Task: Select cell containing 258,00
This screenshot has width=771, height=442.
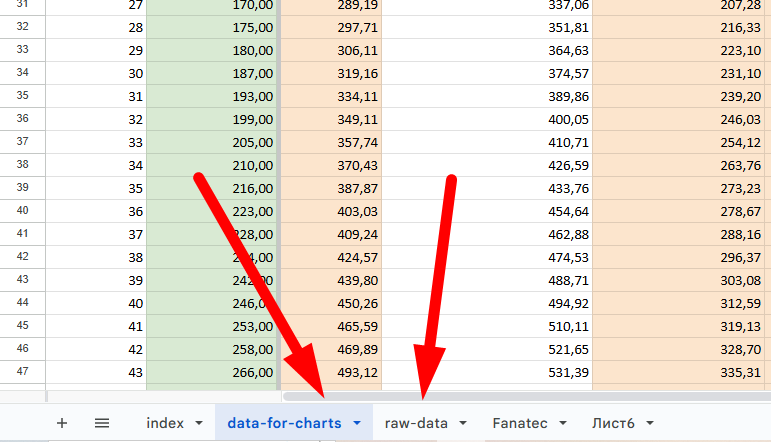Action: pos(212,349)
